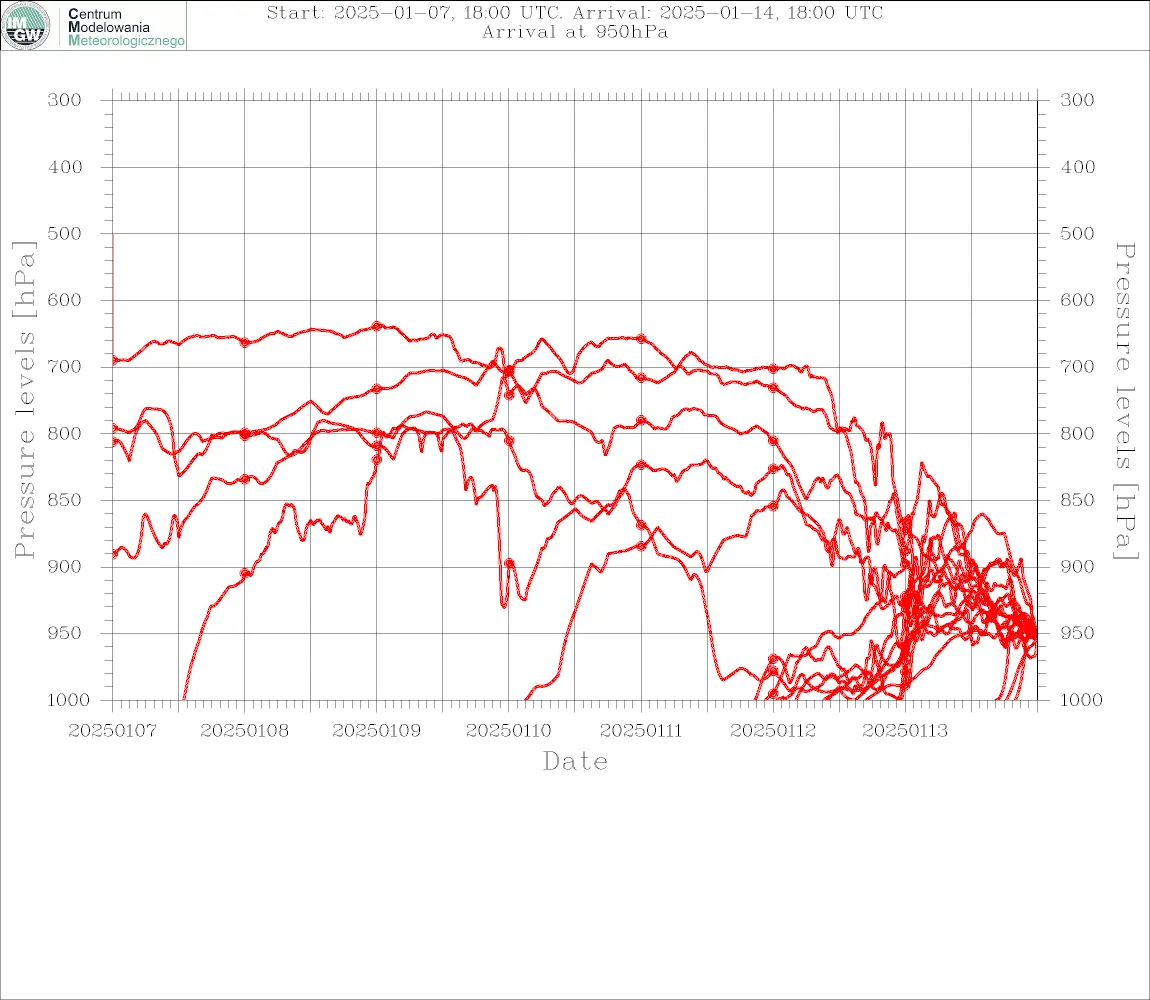Click the left axis value 600
The width and height of the screenshot is (1150, 1000).
click(x=65, y=300)
